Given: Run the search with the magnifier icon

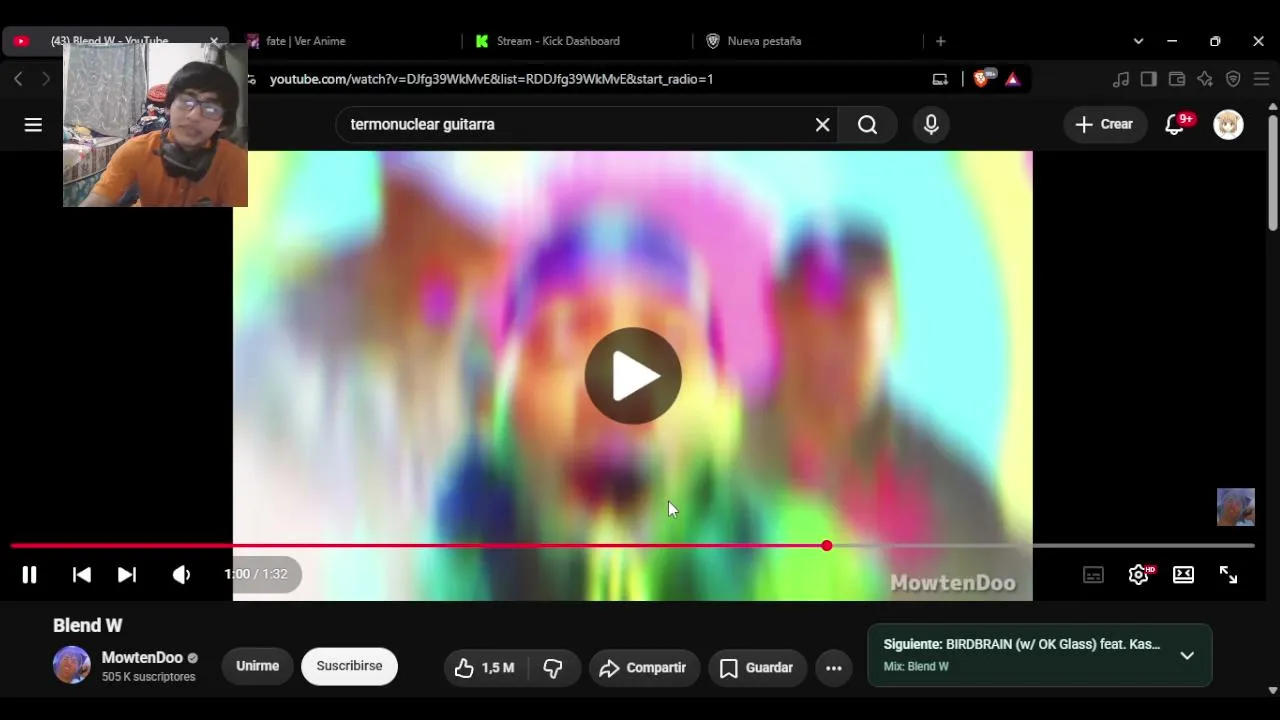Looking at the screenshot, I should (x=867, y=125).
